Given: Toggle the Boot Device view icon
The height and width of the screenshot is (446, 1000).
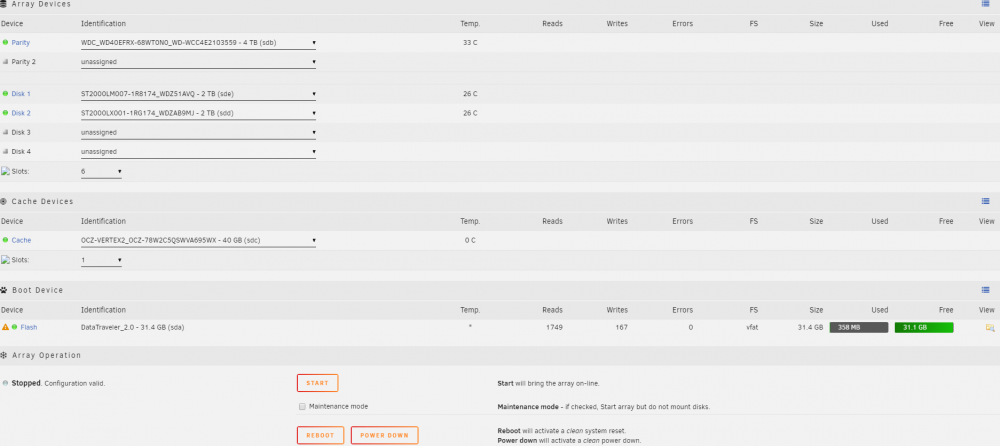Looking at the screenshot, I should pyautogui.click(x=985, y=290).
